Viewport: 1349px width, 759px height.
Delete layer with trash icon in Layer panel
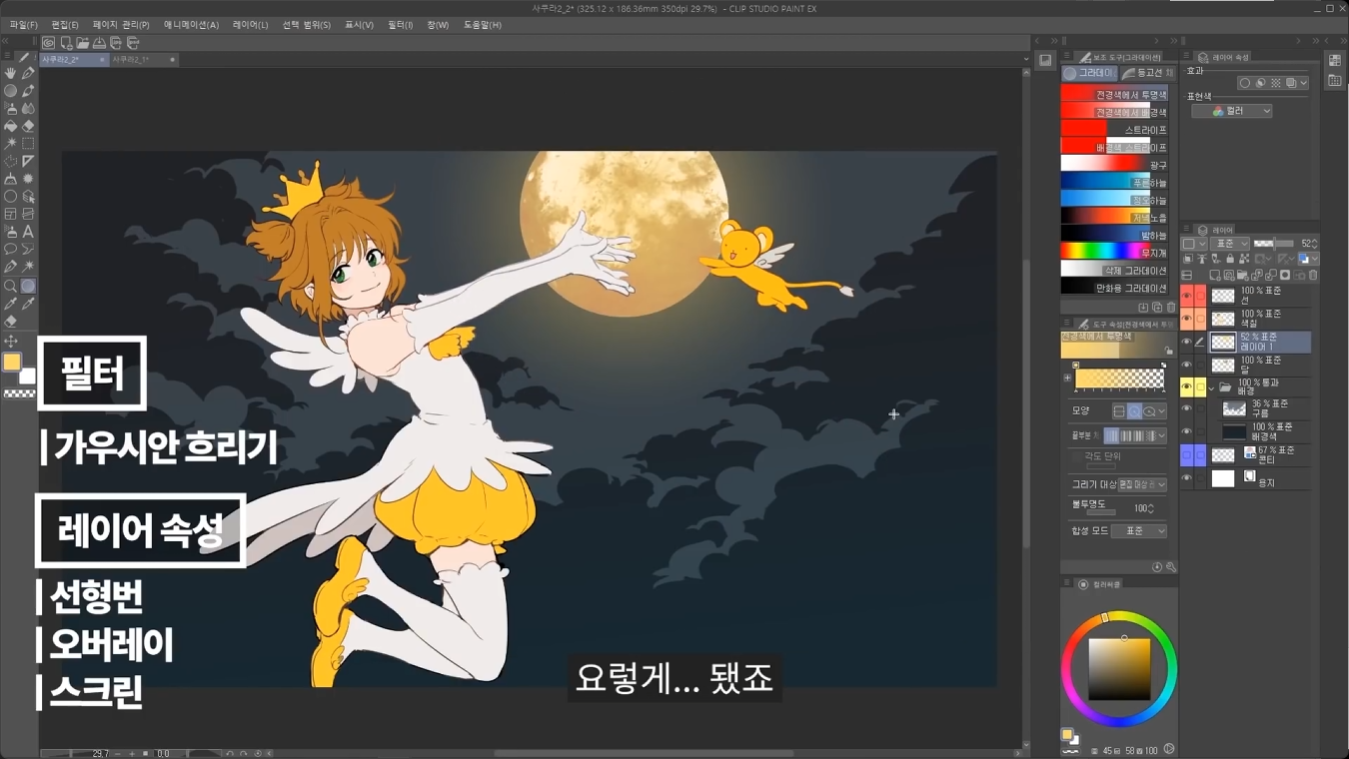point(1313,275)
